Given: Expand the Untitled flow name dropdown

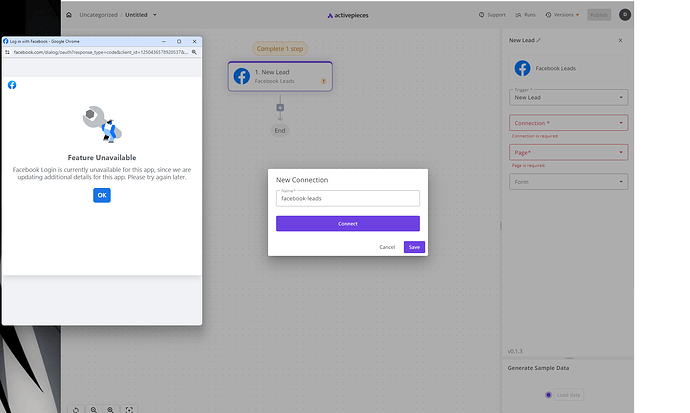Looking at the screenshot, I should pos(154,15).
